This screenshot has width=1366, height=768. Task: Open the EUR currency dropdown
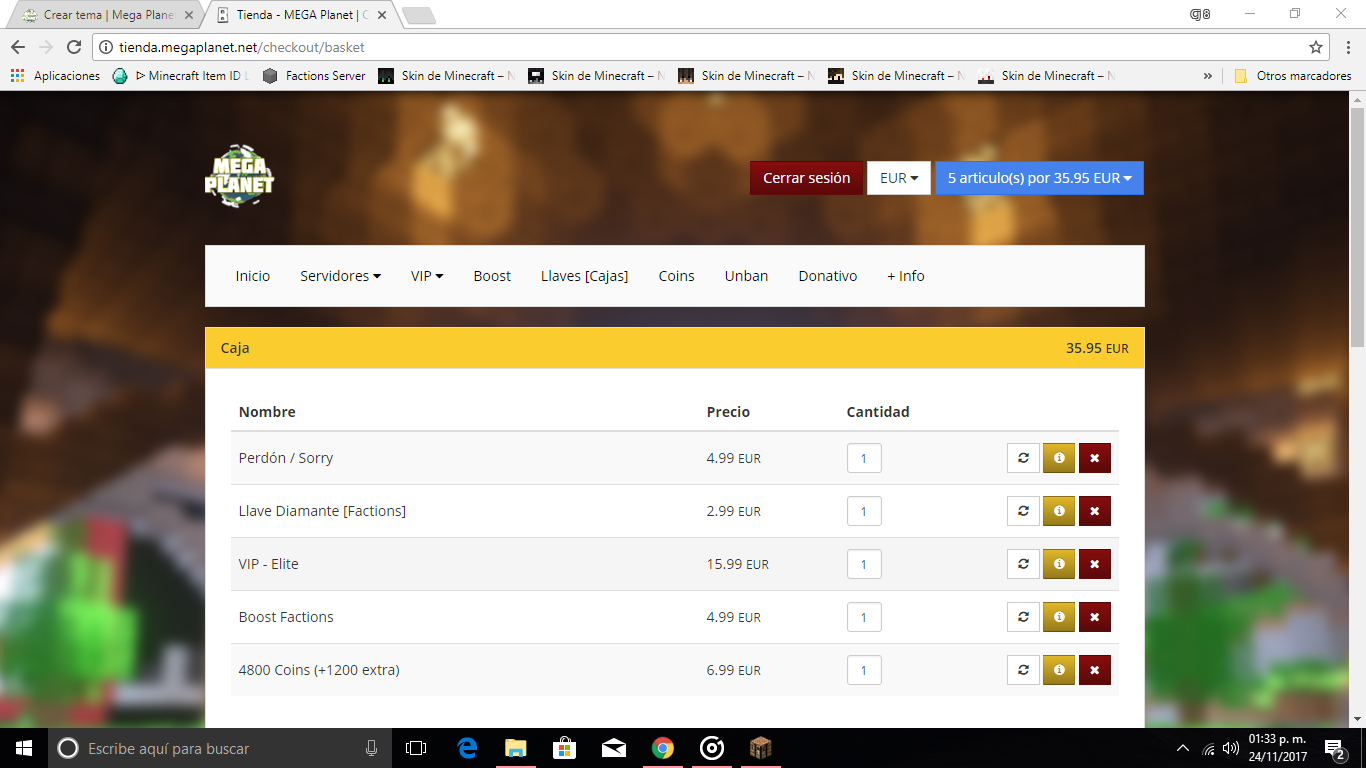(x=899, y=178)
